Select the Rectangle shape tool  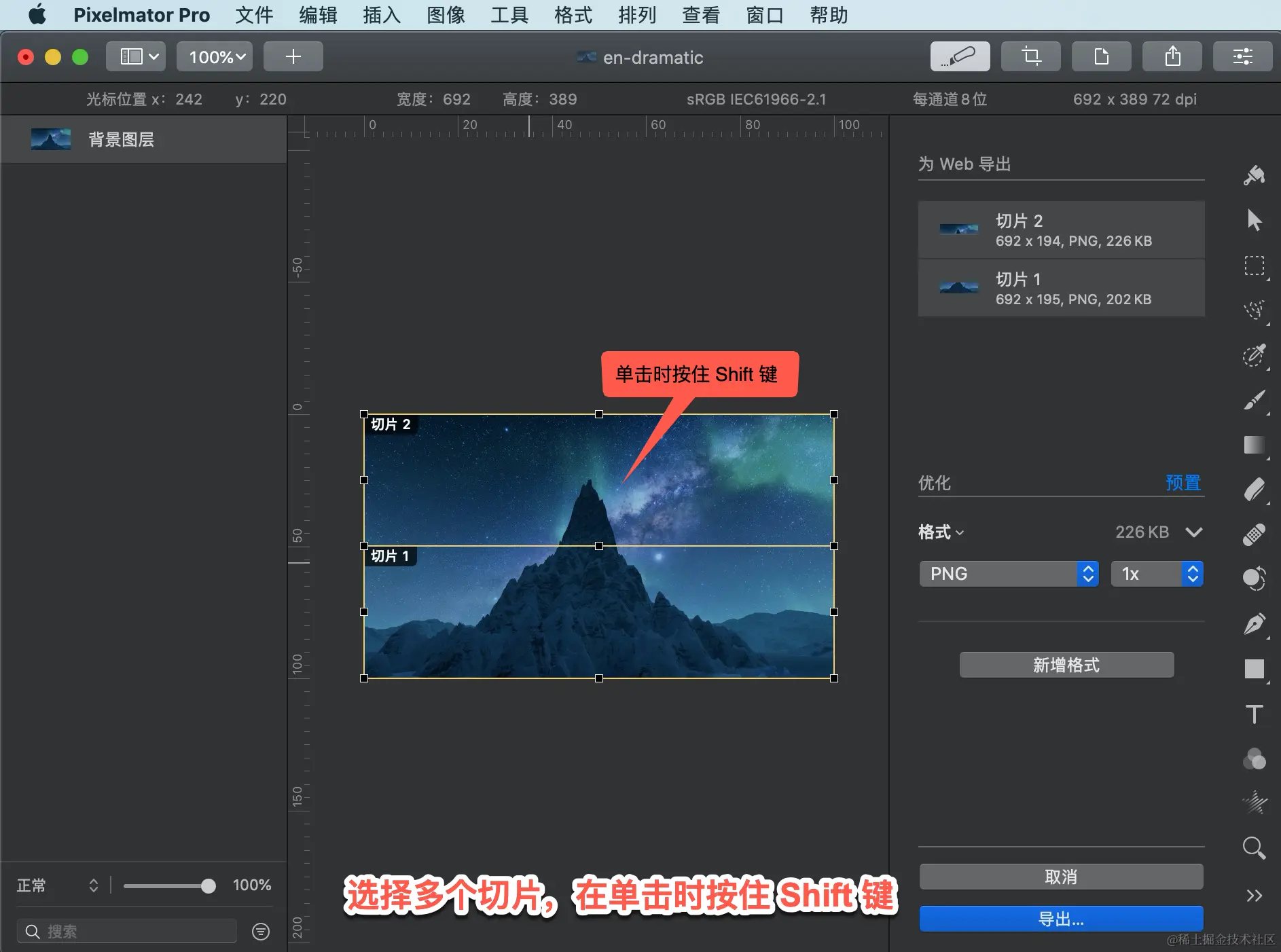[1254, 669]
